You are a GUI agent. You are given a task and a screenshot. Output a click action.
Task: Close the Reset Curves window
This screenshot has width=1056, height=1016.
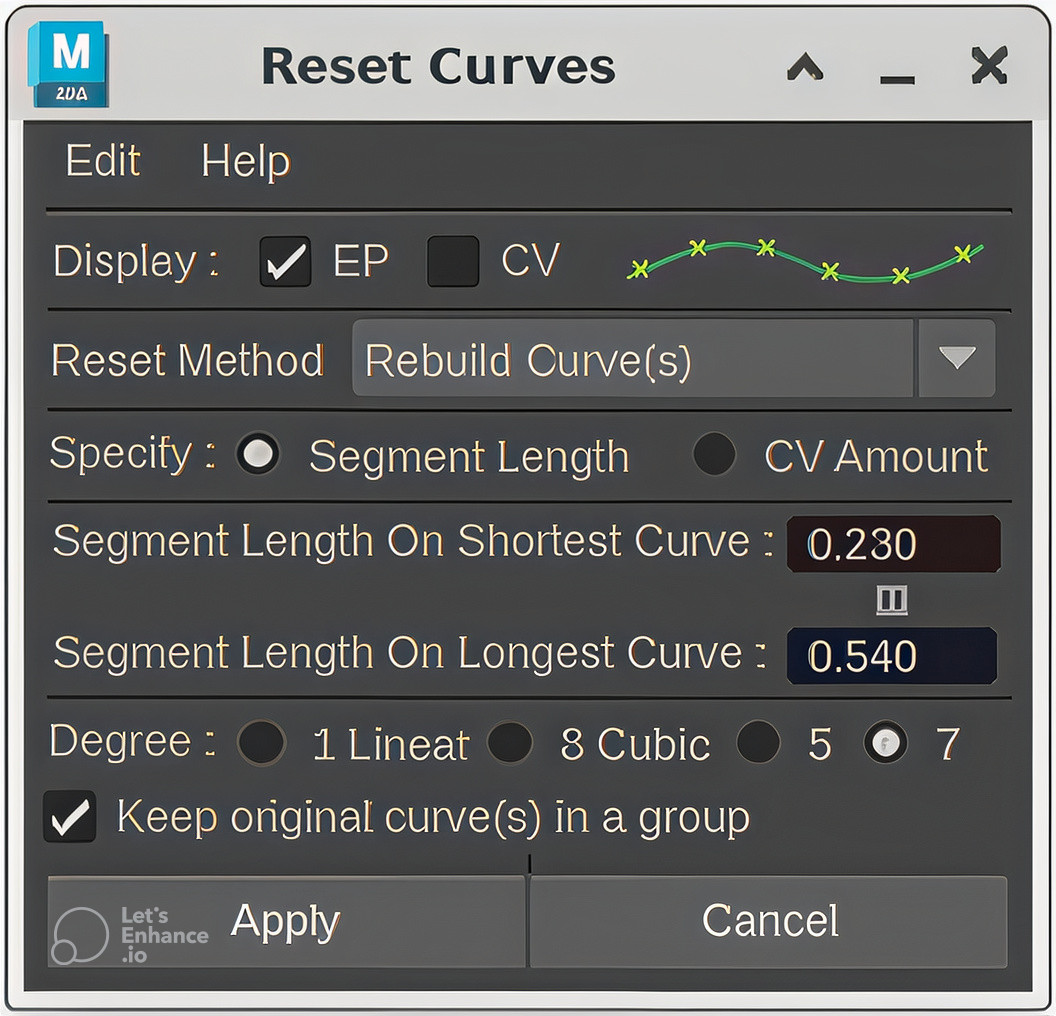(988, 67)
